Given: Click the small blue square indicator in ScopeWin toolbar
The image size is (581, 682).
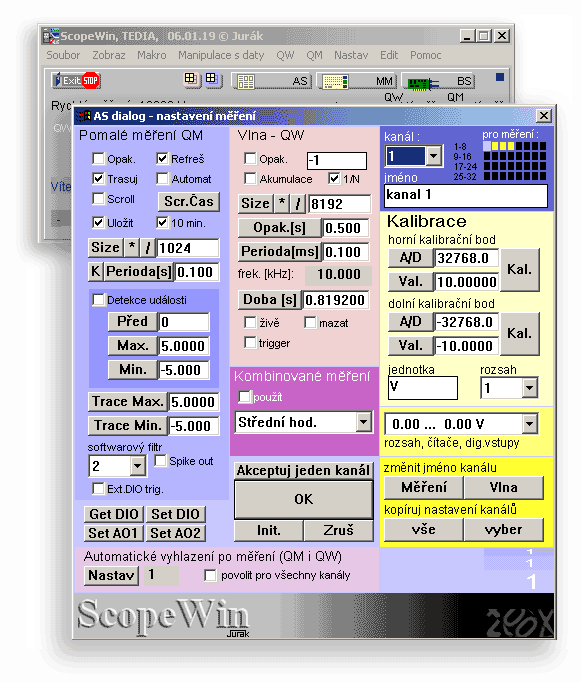Looking at the screenshot, I should pyautogui.click(x=500, y=77).
